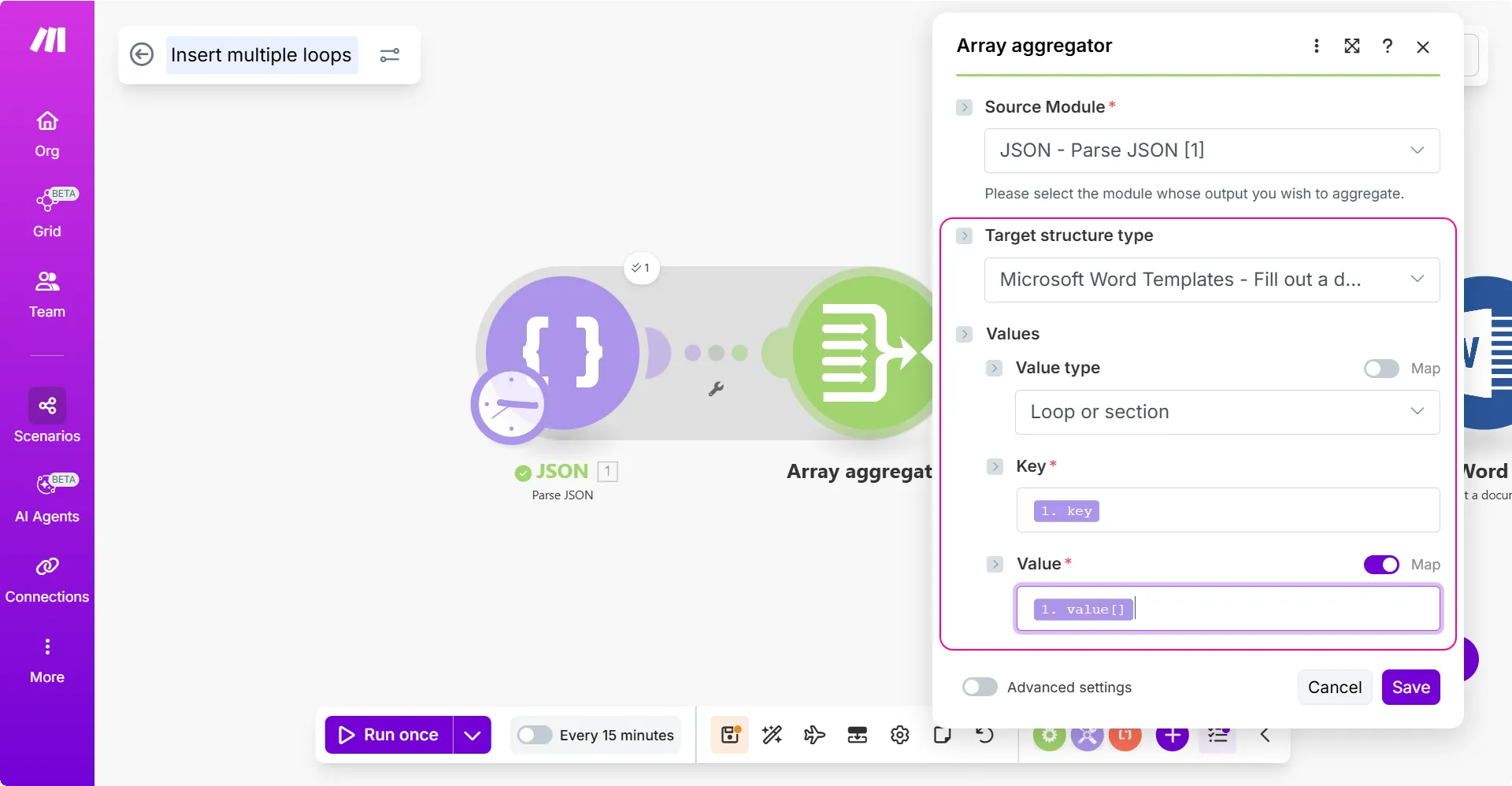Open the Source Module dropdown
The width and height of the screenshot is (1512, 786).
(x=1212, y=150)
